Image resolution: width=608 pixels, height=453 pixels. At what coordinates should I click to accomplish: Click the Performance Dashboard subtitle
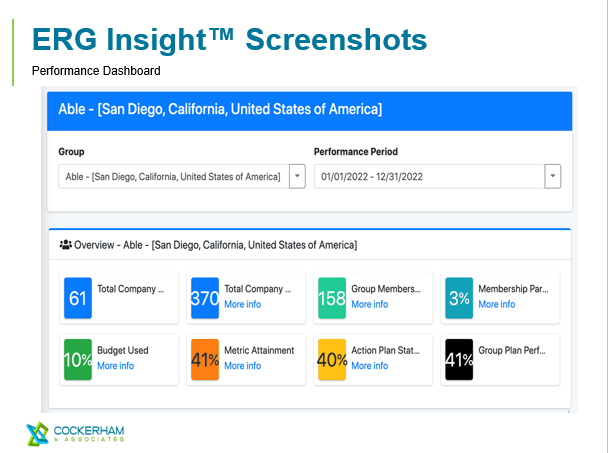pos(96,71)
